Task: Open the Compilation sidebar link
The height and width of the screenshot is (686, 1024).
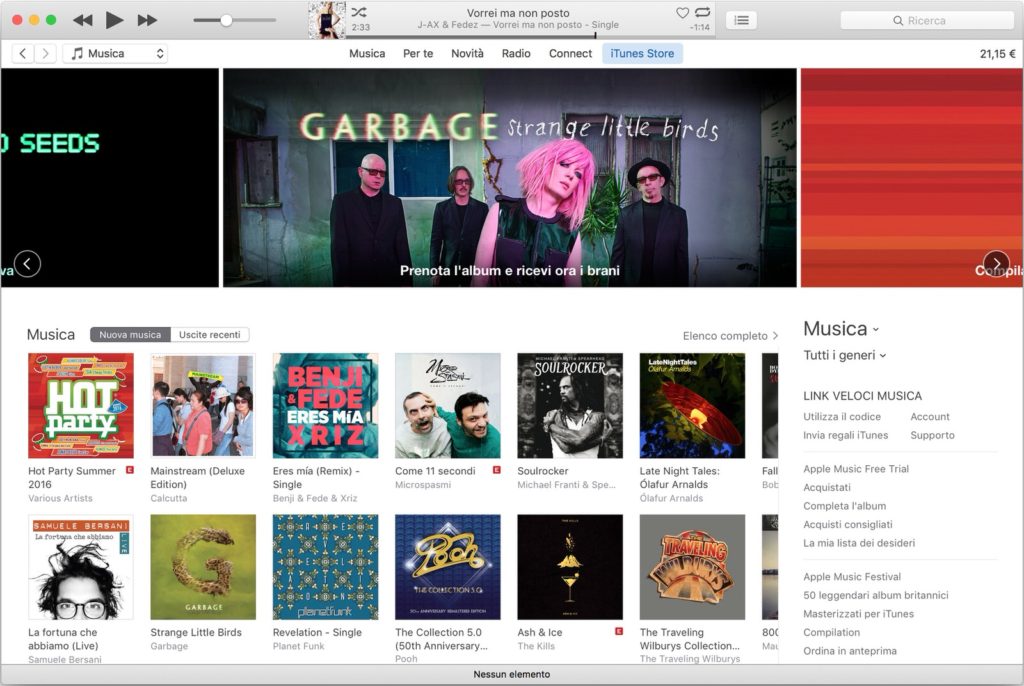Action: tap(831, 632)
